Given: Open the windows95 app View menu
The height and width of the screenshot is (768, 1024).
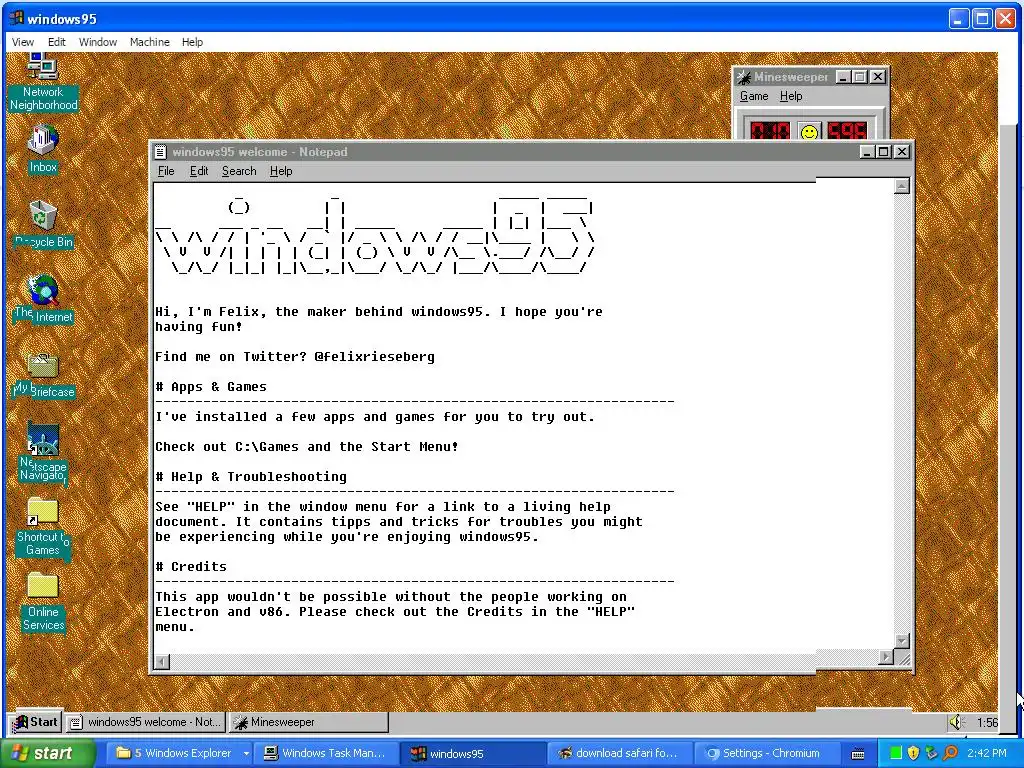Looking at the screenshot, I should coord(23,42).
